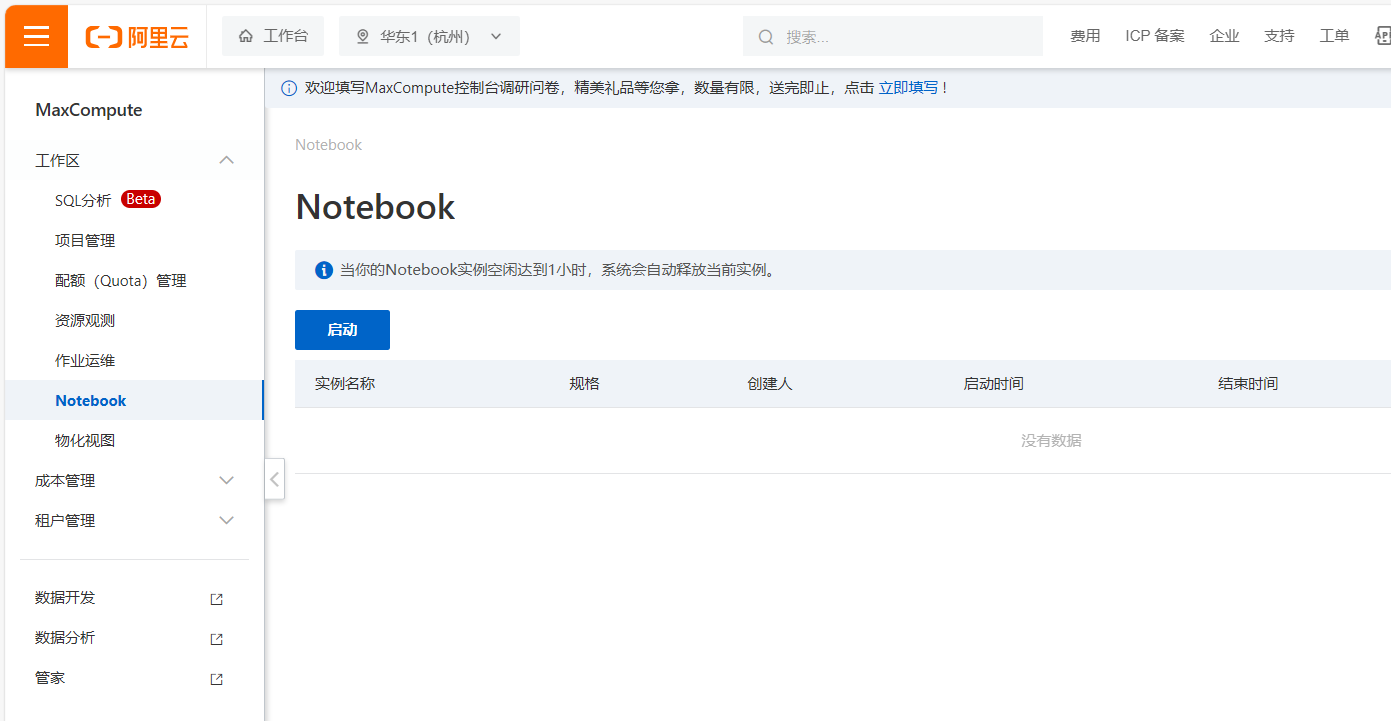Select 资源观测 in the sidebar
The height and width of the screenshot is (721, 1391).
click(x=85, y=320)
